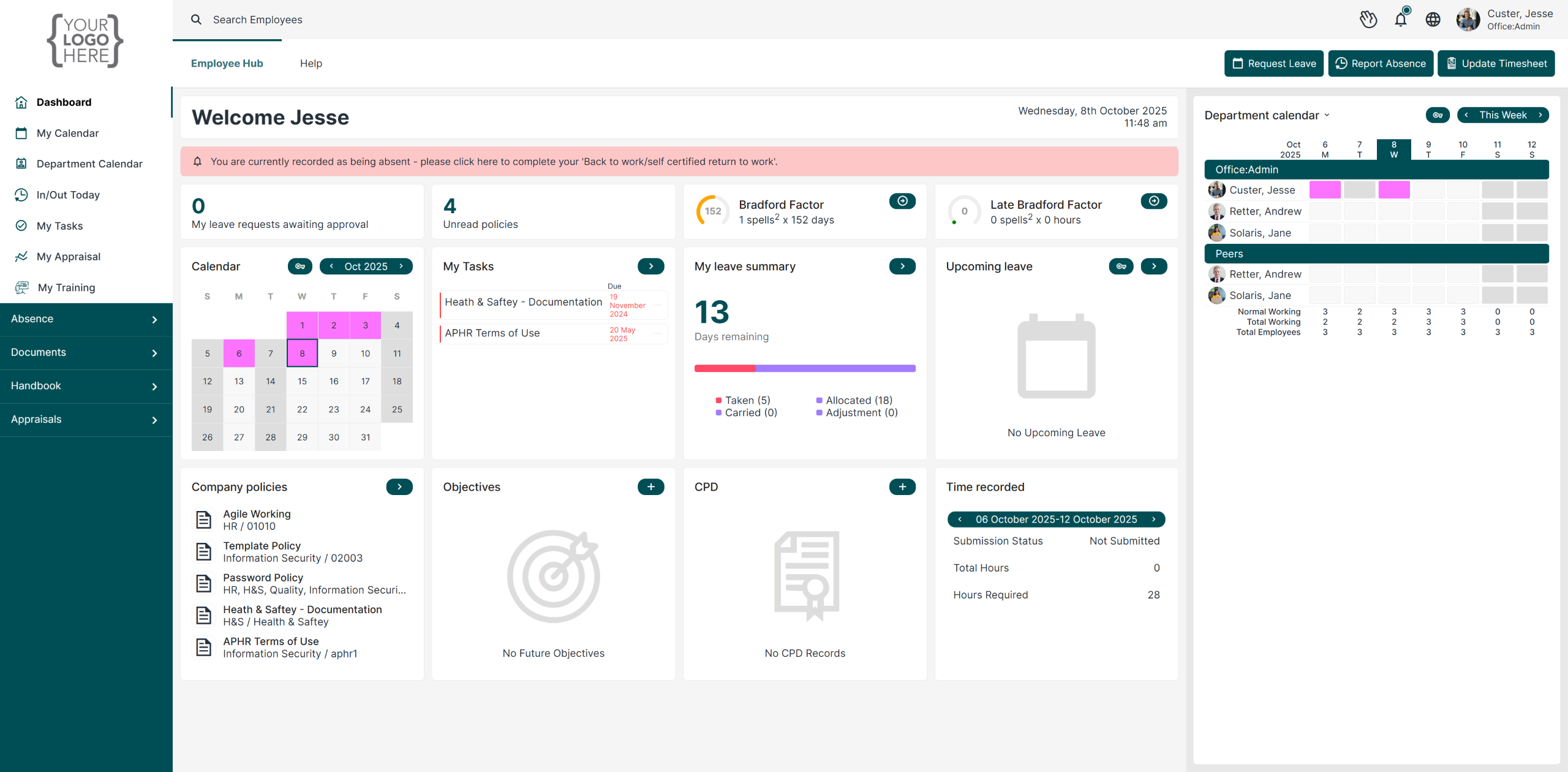
Task: Open My Appraisal in sidebar
Action: (x=68, y=257)
